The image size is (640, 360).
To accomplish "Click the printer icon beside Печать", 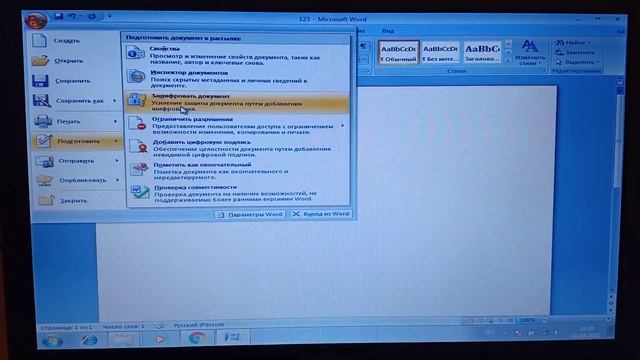I will [42, 121].
